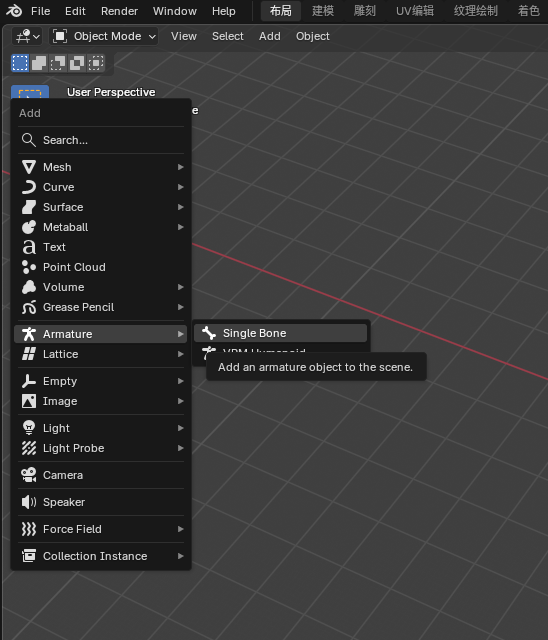Switch to the UV编辑 workspace tab

click(415, 11)
